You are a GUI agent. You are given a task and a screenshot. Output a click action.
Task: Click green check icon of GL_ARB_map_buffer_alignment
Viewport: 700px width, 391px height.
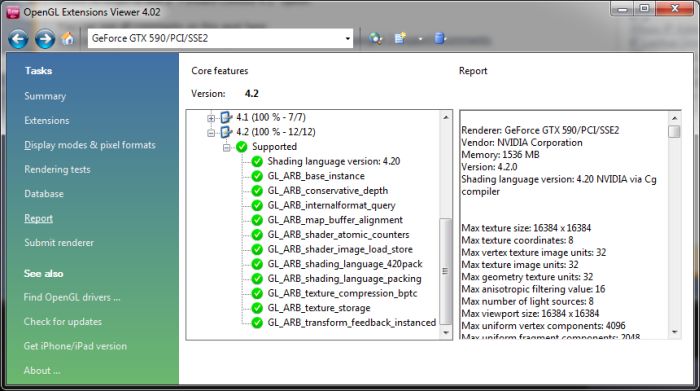[x=257, y=220]
